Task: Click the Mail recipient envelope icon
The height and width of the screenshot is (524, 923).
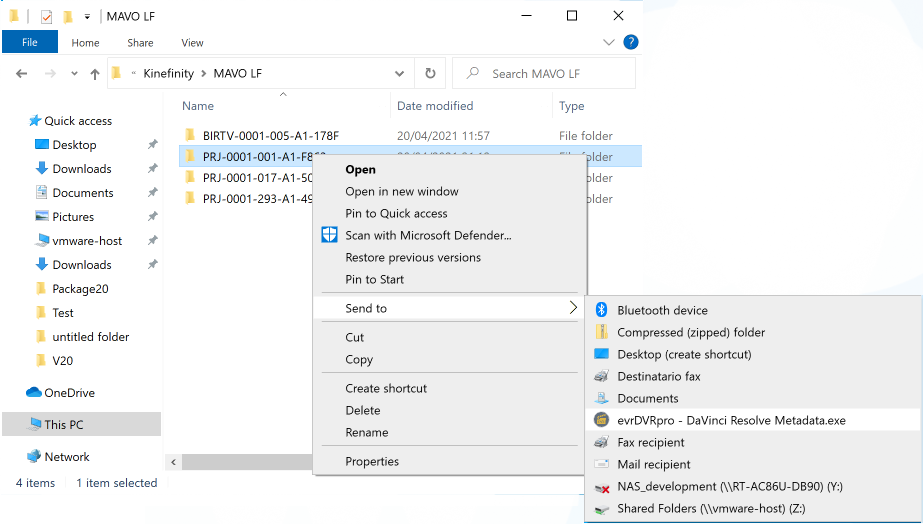Action: point(601,464)
